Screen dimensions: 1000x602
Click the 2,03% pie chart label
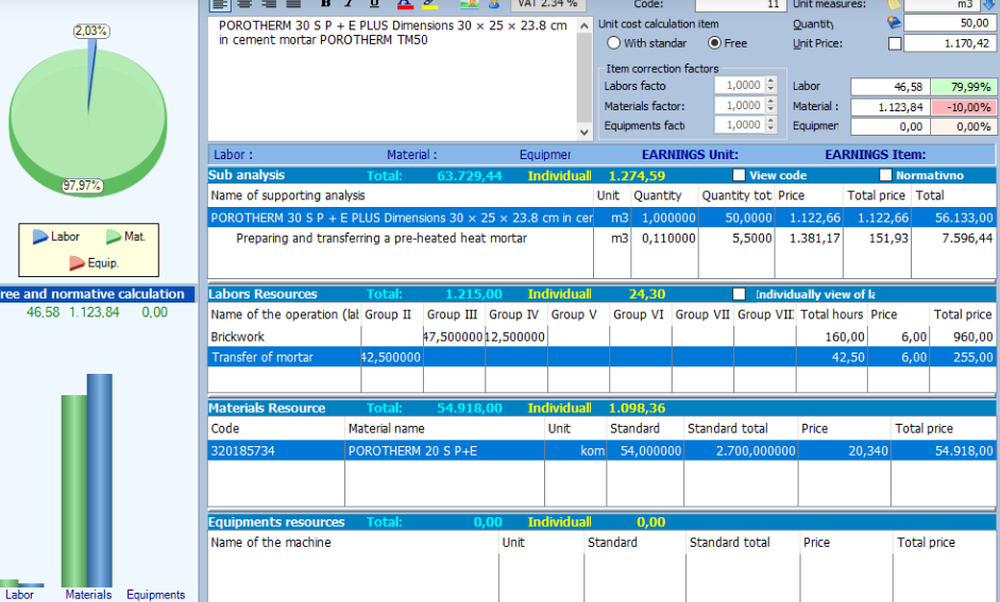(x=91, y=31)
